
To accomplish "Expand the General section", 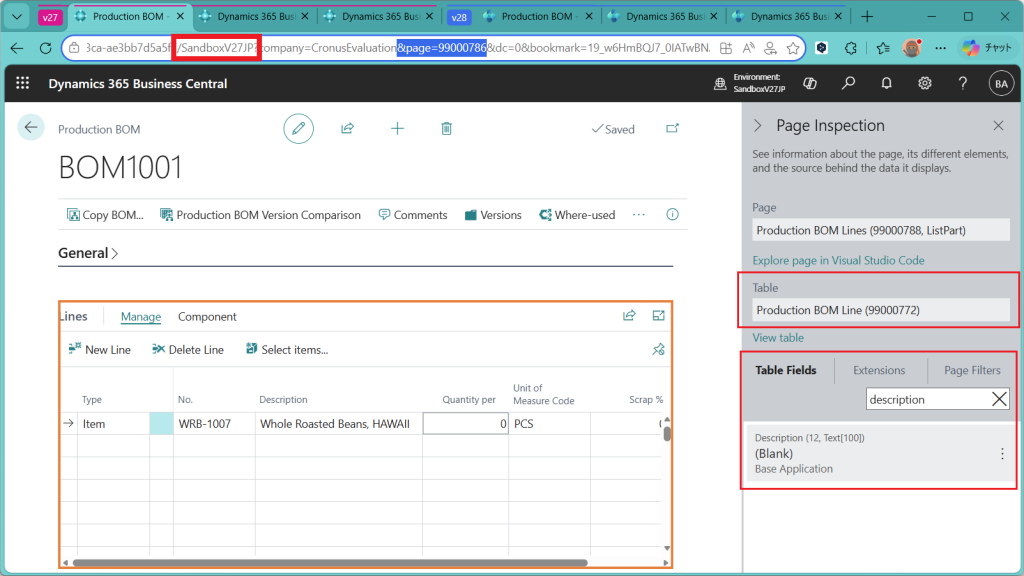I will [88, 253].
